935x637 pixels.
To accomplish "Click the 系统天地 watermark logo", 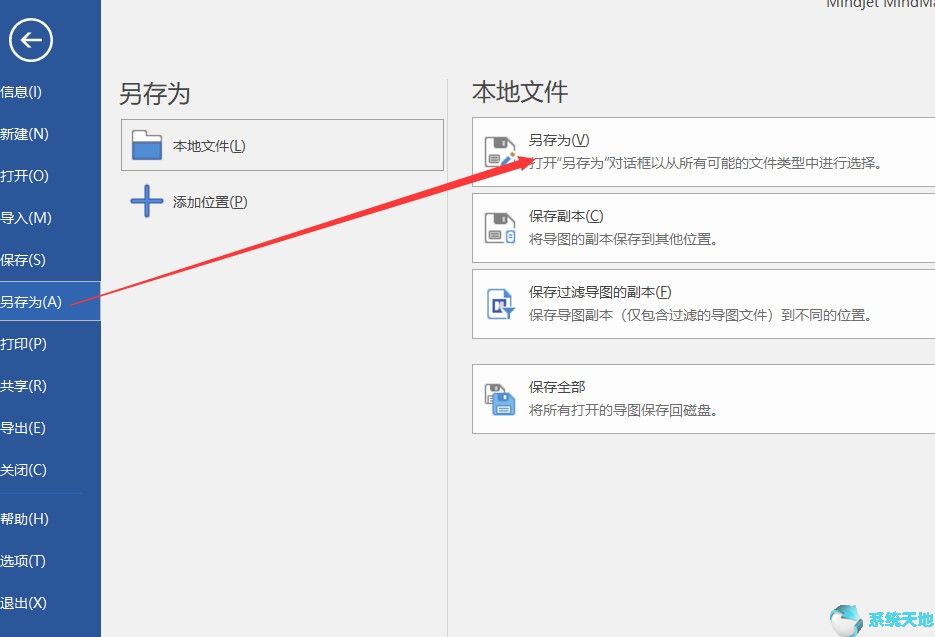I will [x=845, y=620].
